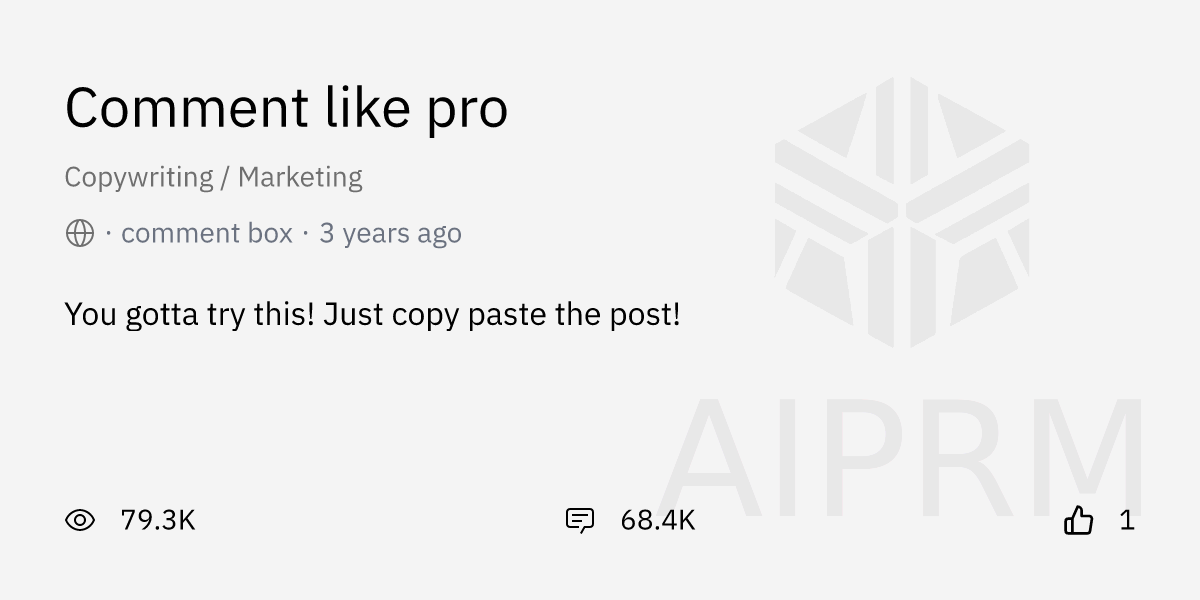Click the word "pro" in the title

coord(468,112)
